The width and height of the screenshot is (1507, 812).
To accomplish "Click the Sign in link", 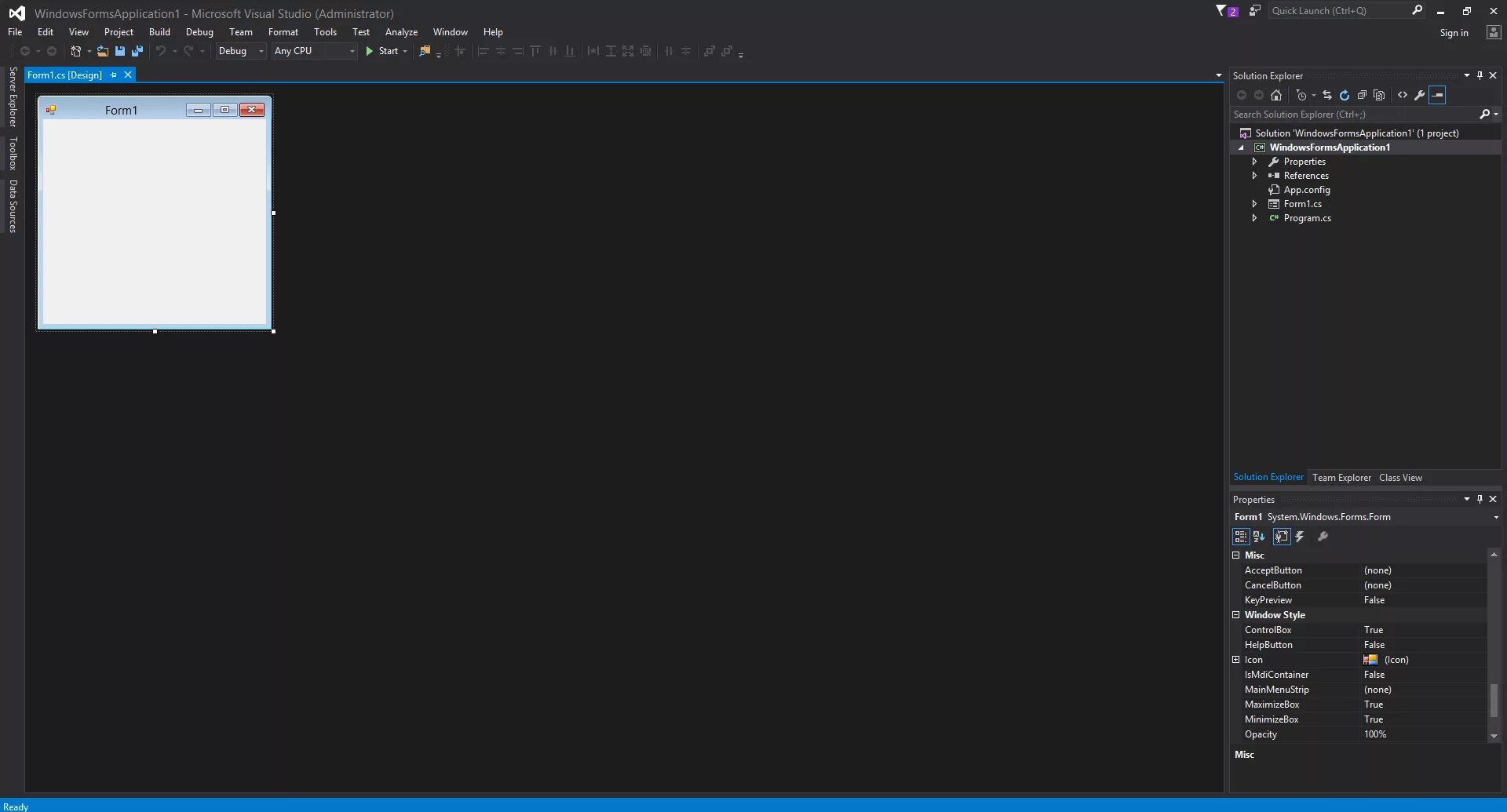I will [x=1454, y=33].
